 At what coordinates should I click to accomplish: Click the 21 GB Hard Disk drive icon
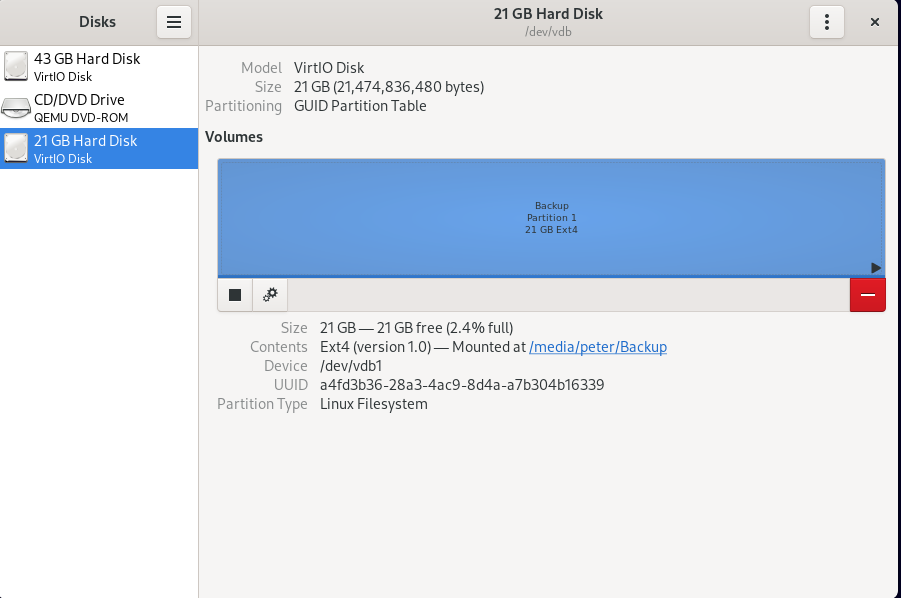pyautogui.click(x=17, y=148)
